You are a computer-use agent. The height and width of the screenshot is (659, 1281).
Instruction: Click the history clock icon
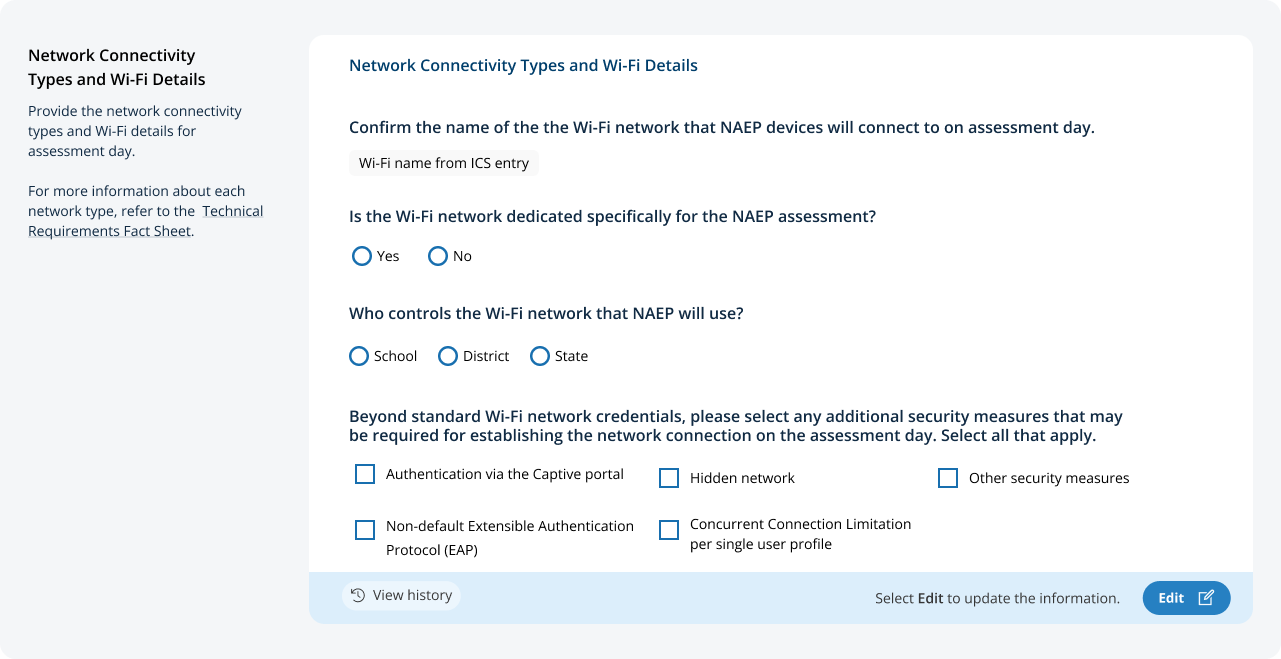[x=358, y=596]
